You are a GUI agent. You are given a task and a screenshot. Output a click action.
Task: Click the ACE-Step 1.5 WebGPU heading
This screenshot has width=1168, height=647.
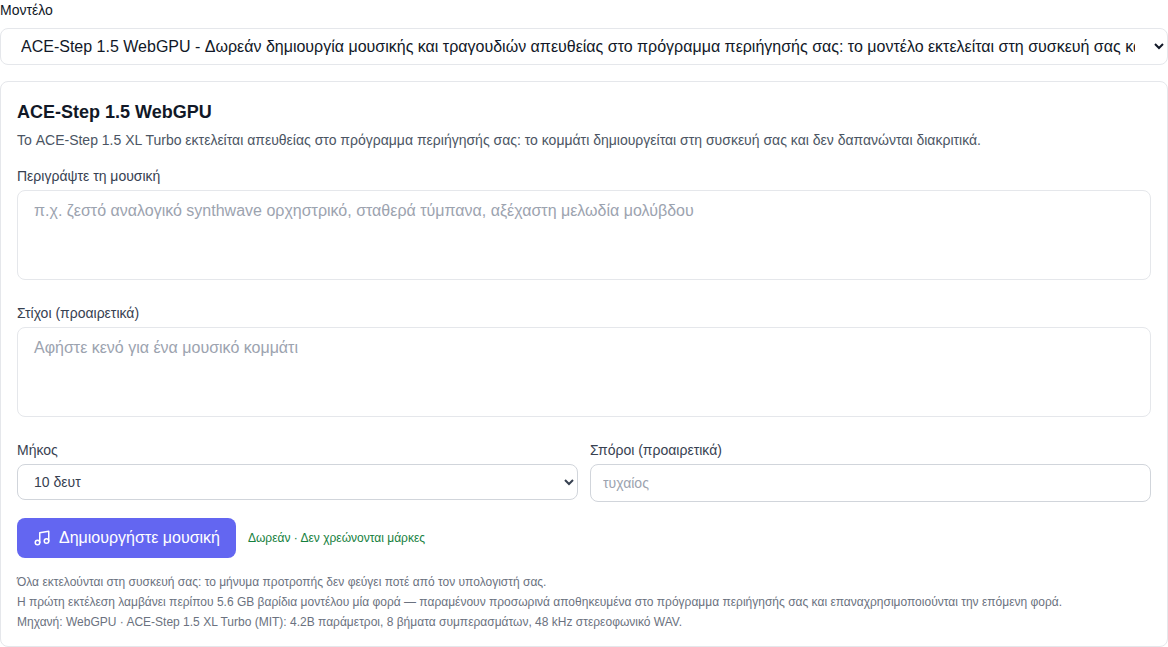(115, 112)
